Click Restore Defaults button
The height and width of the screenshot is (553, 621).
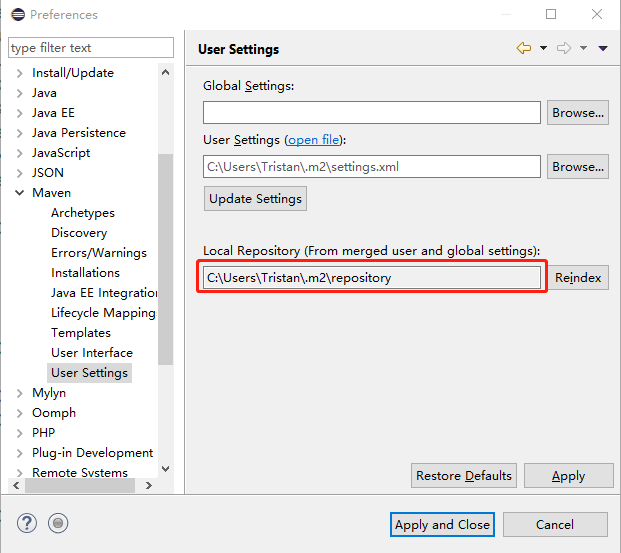[464, 475]
